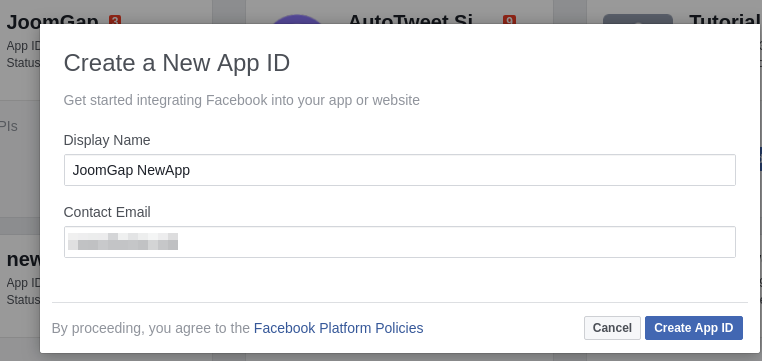Open the Facebook Platform Policies link
The image size is (762, 361).
(x=338, y=328)
